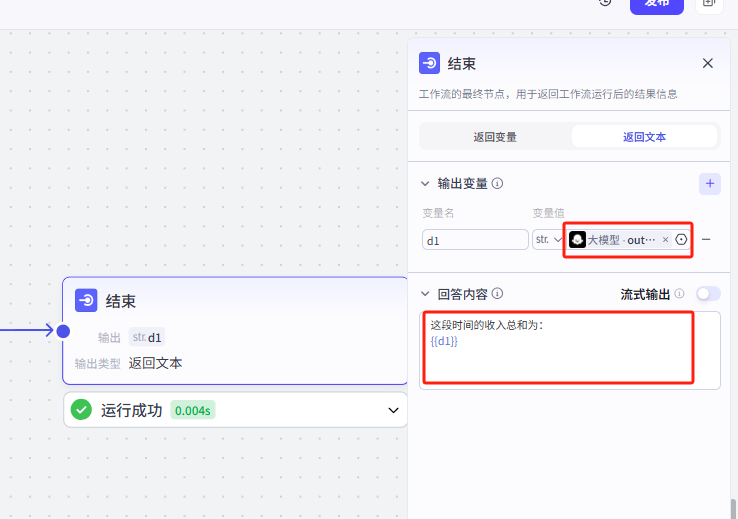Expand the 运行成功 run result details
The image size is (738, 519).
[393, 410]
